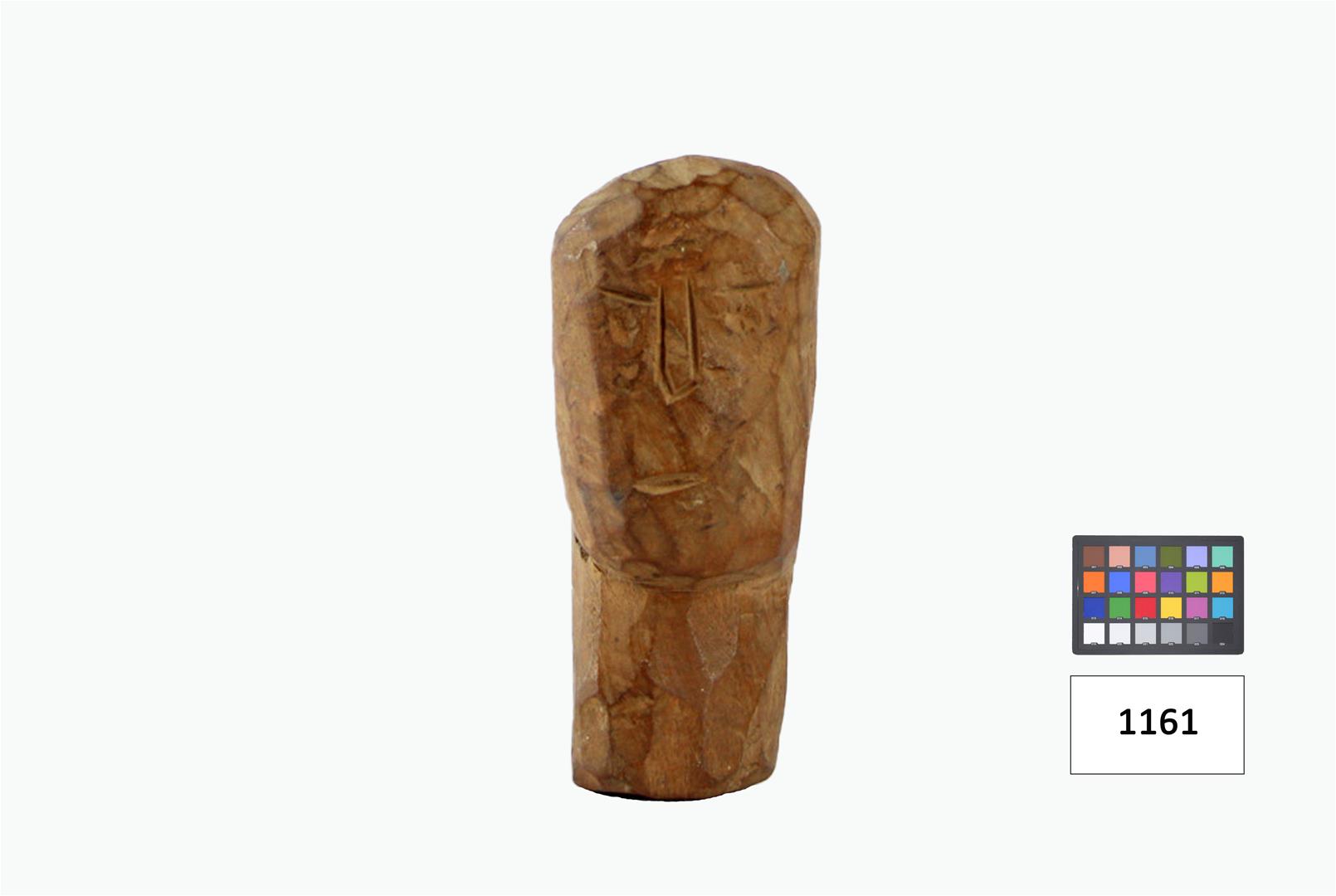The width and height of the screenshot is (1336, 896).
Task: Select the pure red color patch
Action: pyautogui.click(x=1145, y=608)
